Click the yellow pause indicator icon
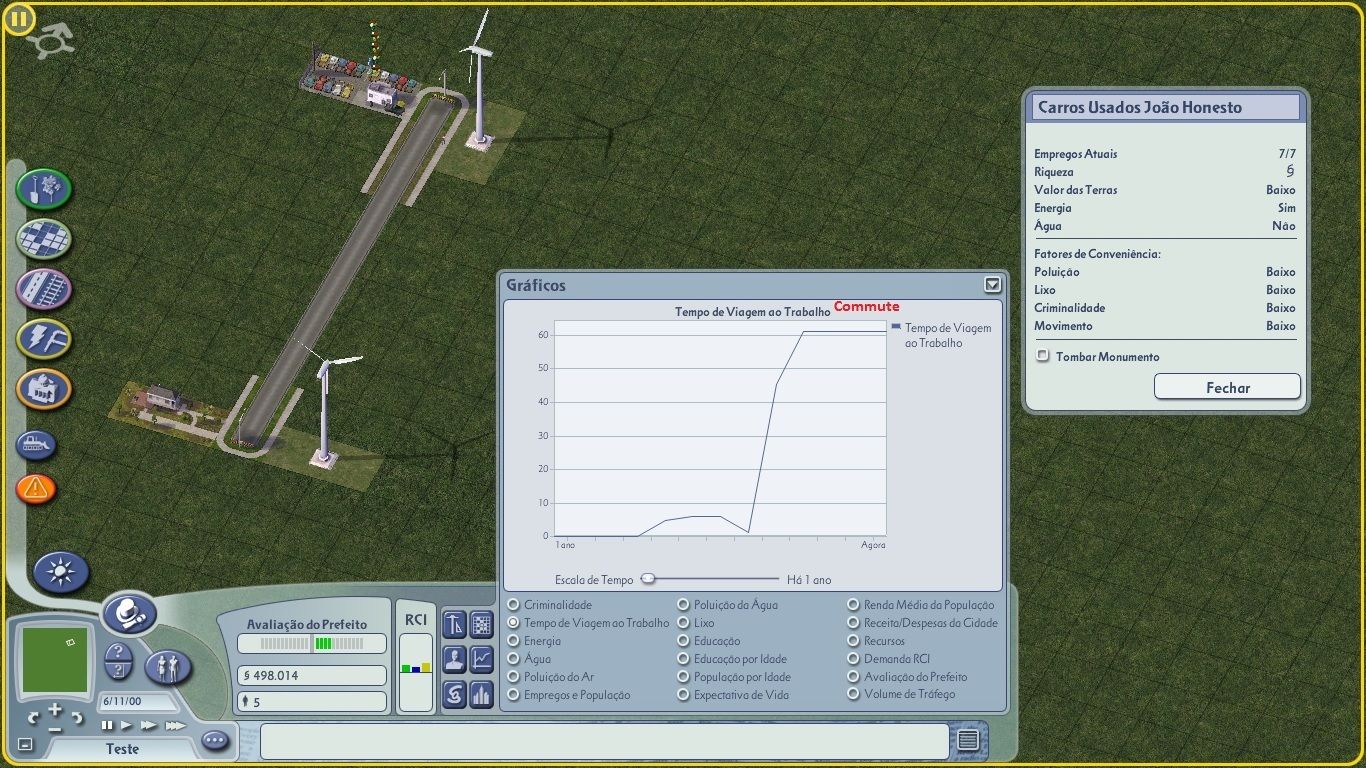Viewport: 1366px width, 768px height. pos(20,19)
